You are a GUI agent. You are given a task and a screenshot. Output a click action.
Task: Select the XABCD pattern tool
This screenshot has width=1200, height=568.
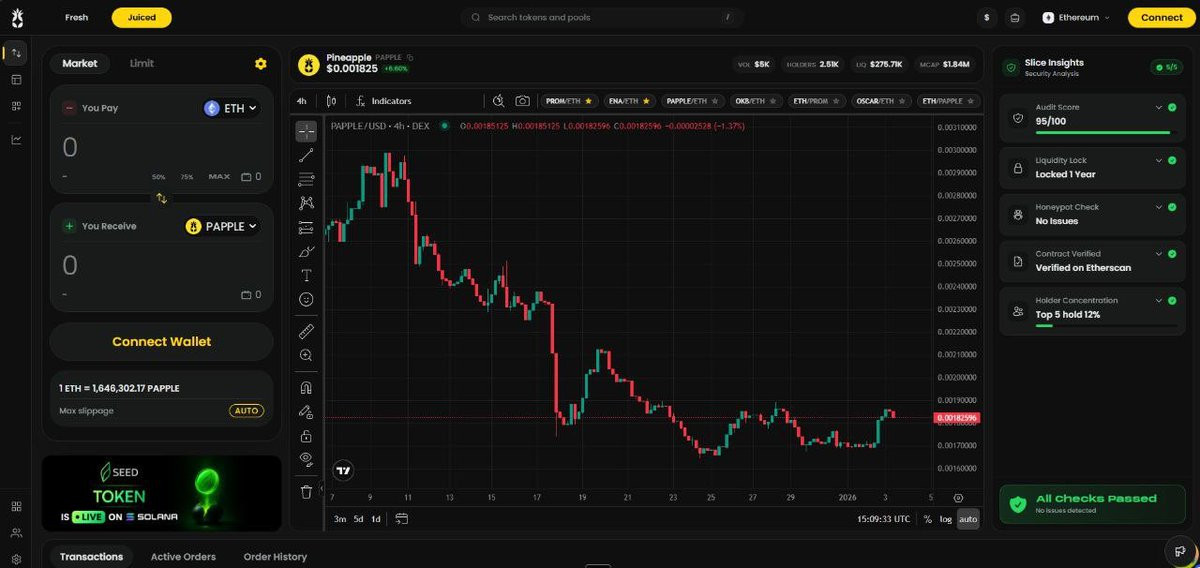306,203
